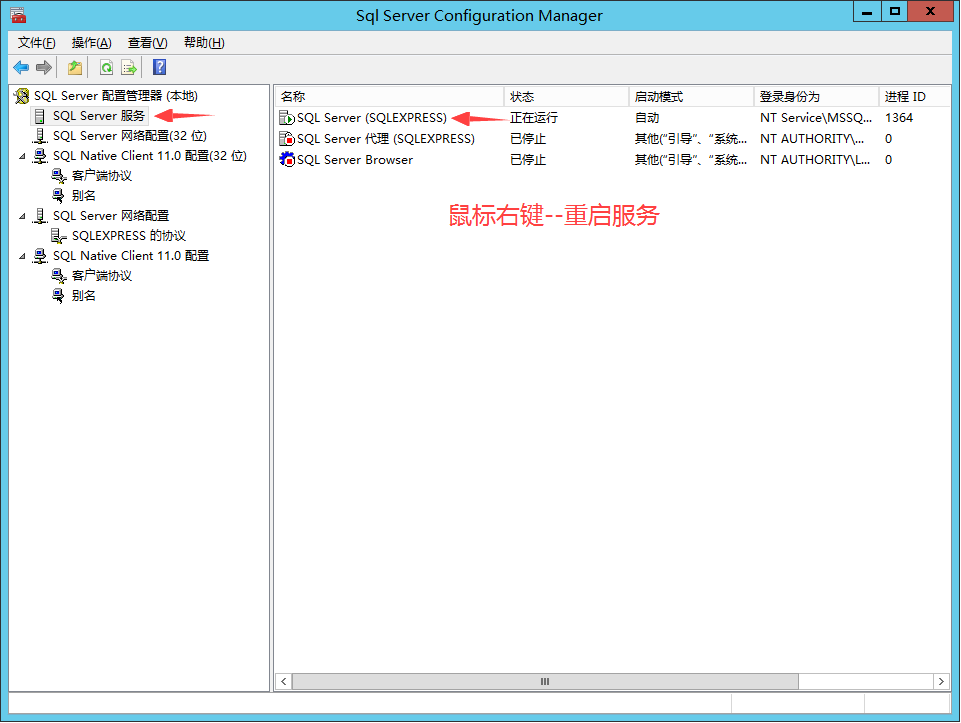Open the 查看(V) menu

147,43
